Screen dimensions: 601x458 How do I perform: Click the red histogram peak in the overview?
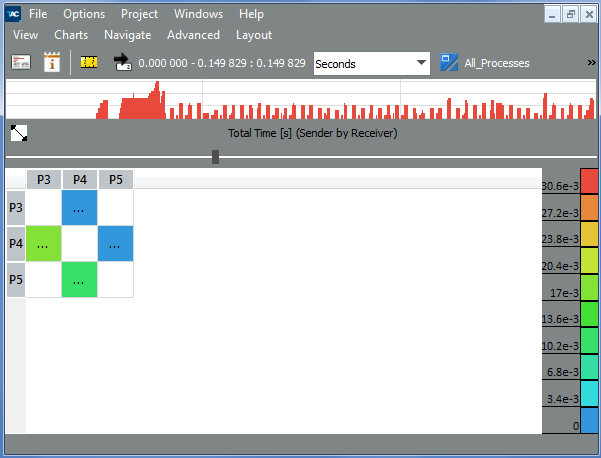(x=157, y=100)
